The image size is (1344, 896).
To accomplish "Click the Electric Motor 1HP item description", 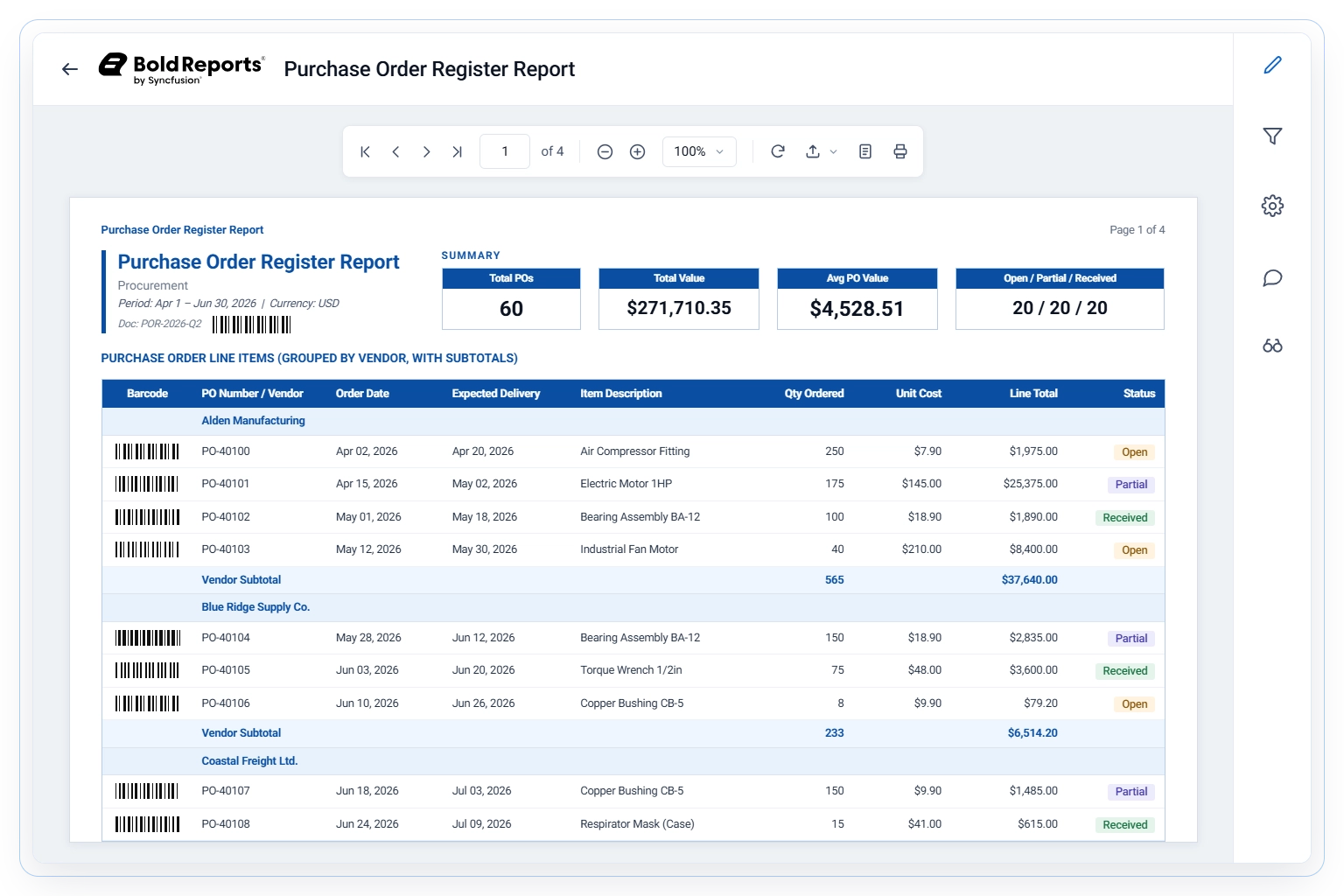I will tap(626, 484).
